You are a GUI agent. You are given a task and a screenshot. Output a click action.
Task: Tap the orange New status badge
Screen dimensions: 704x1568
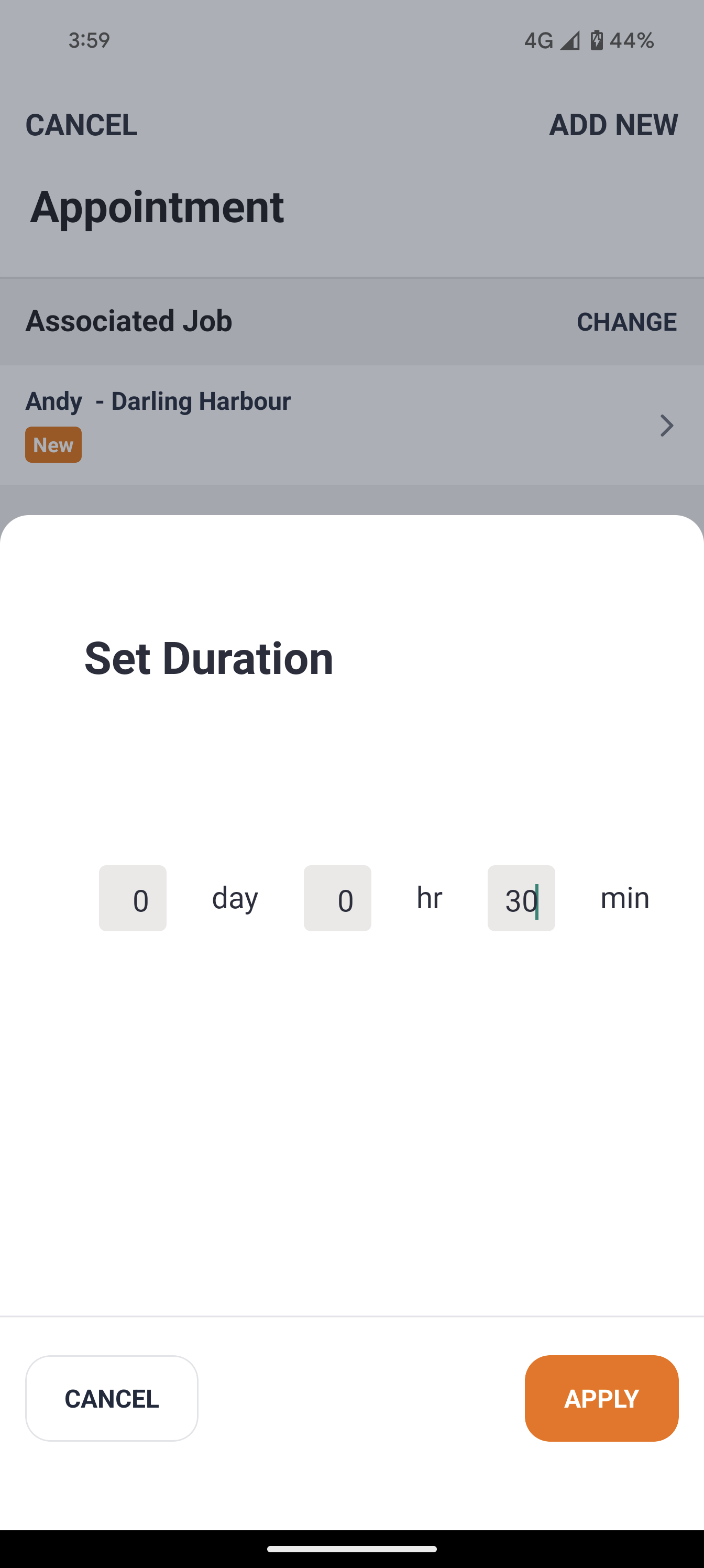pyautogui.click(x=53, y=445)
